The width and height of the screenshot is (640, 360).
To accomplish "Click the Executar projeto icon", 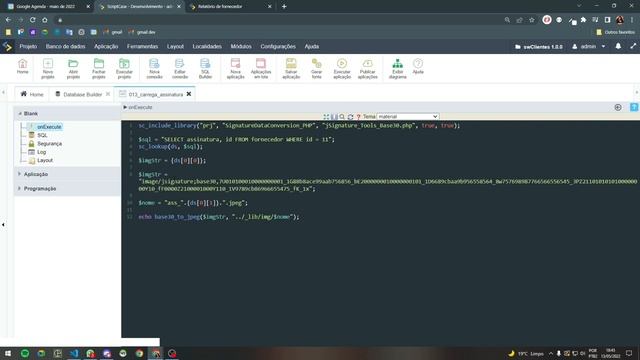I will pyautogui.click(x=124, y=68).
